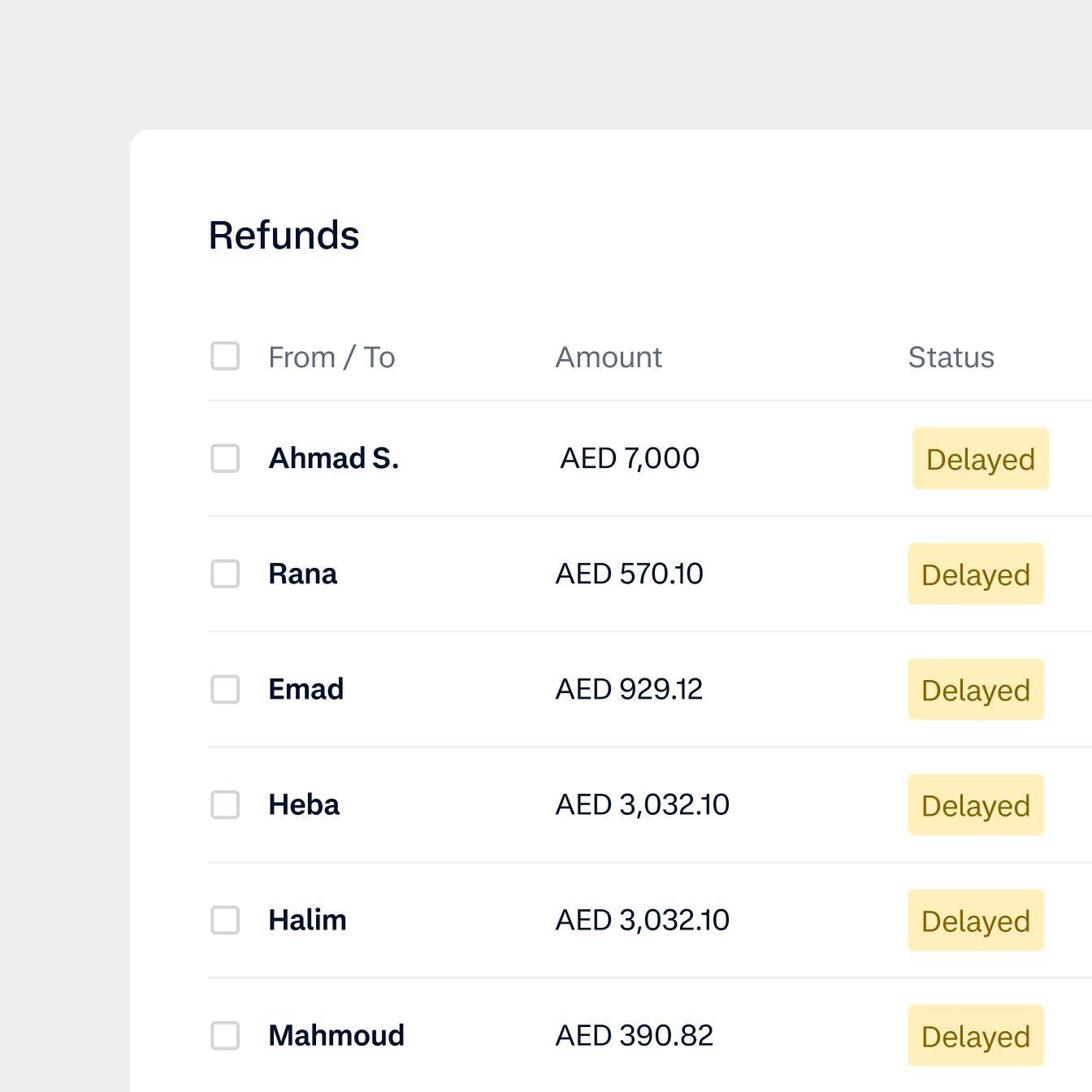Select Heba's refund row
Screen dimensions: 1092x1092
(x=304, y=804)
